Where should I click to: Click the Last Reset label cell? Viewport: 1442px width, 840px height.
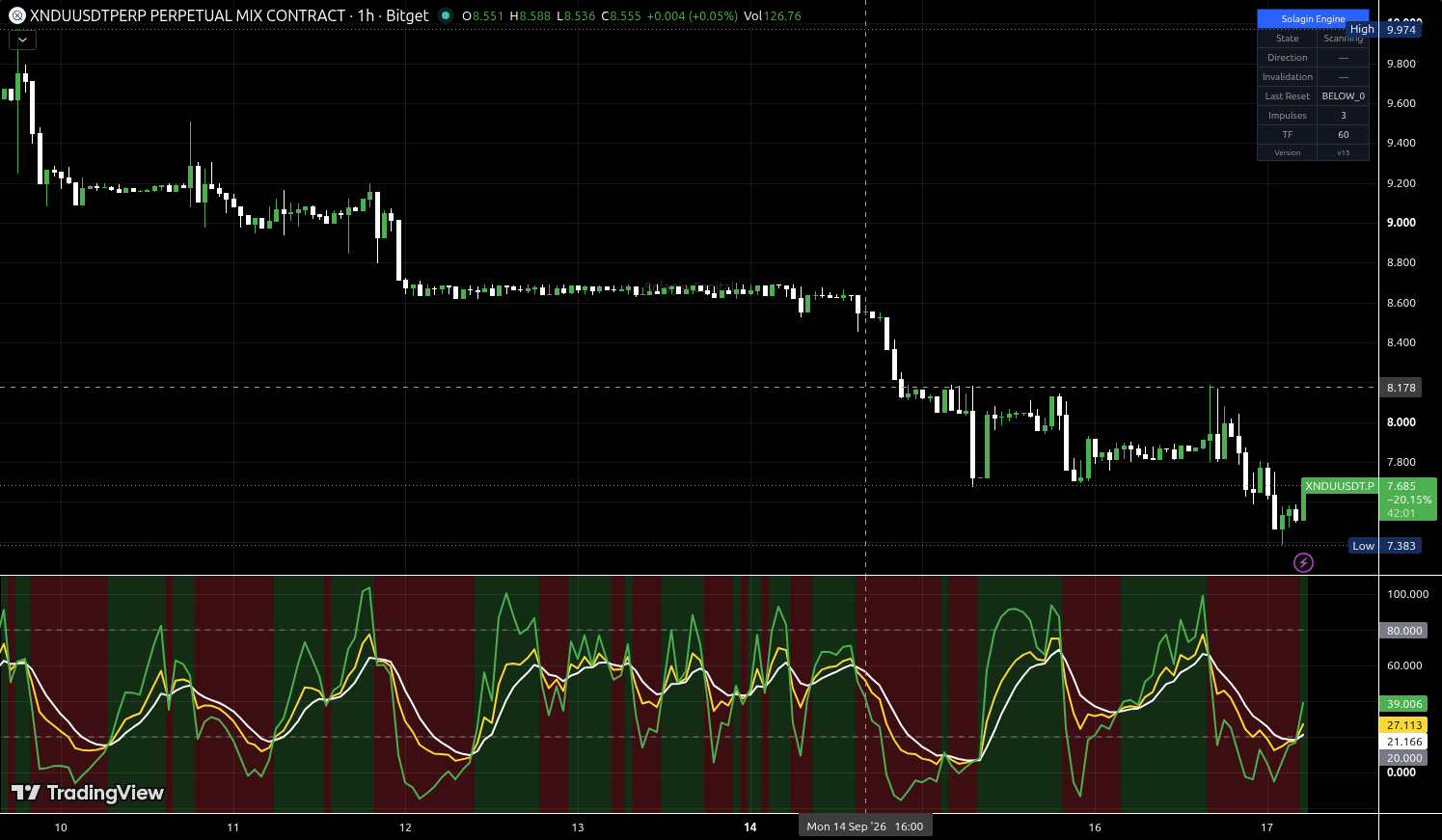[x=1288, y=96]
